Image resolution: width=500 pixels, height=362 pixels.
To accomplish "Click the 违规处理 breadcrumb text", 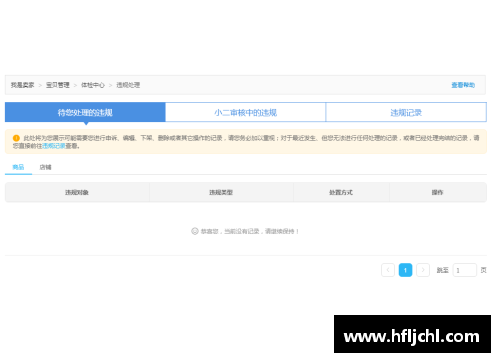I will 128,85.
